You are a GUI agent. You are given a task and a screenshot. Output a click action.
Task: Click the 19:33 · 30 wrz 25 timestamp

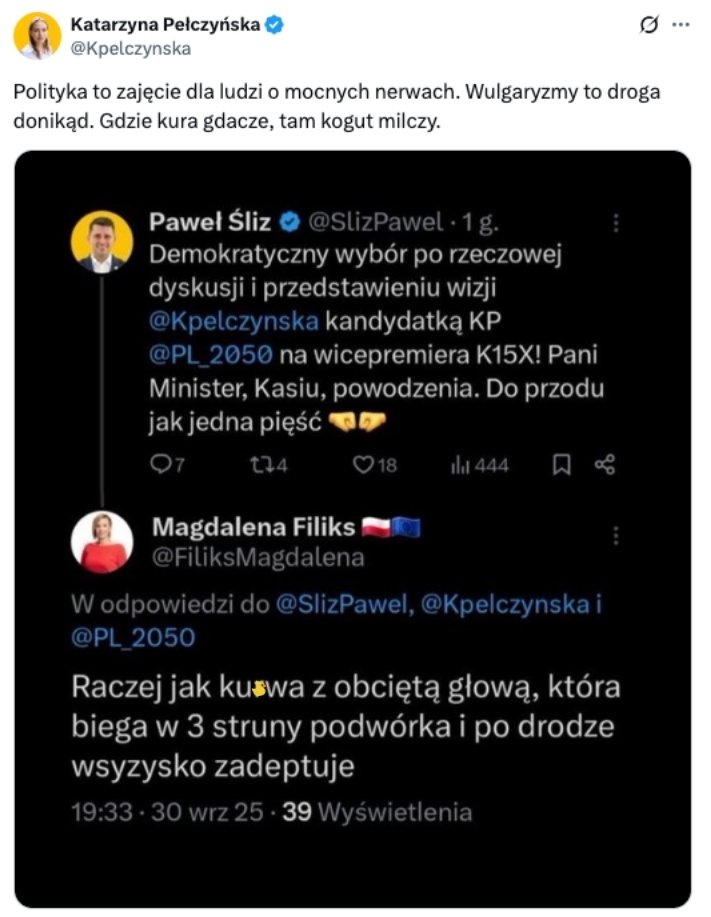point(168,812)
